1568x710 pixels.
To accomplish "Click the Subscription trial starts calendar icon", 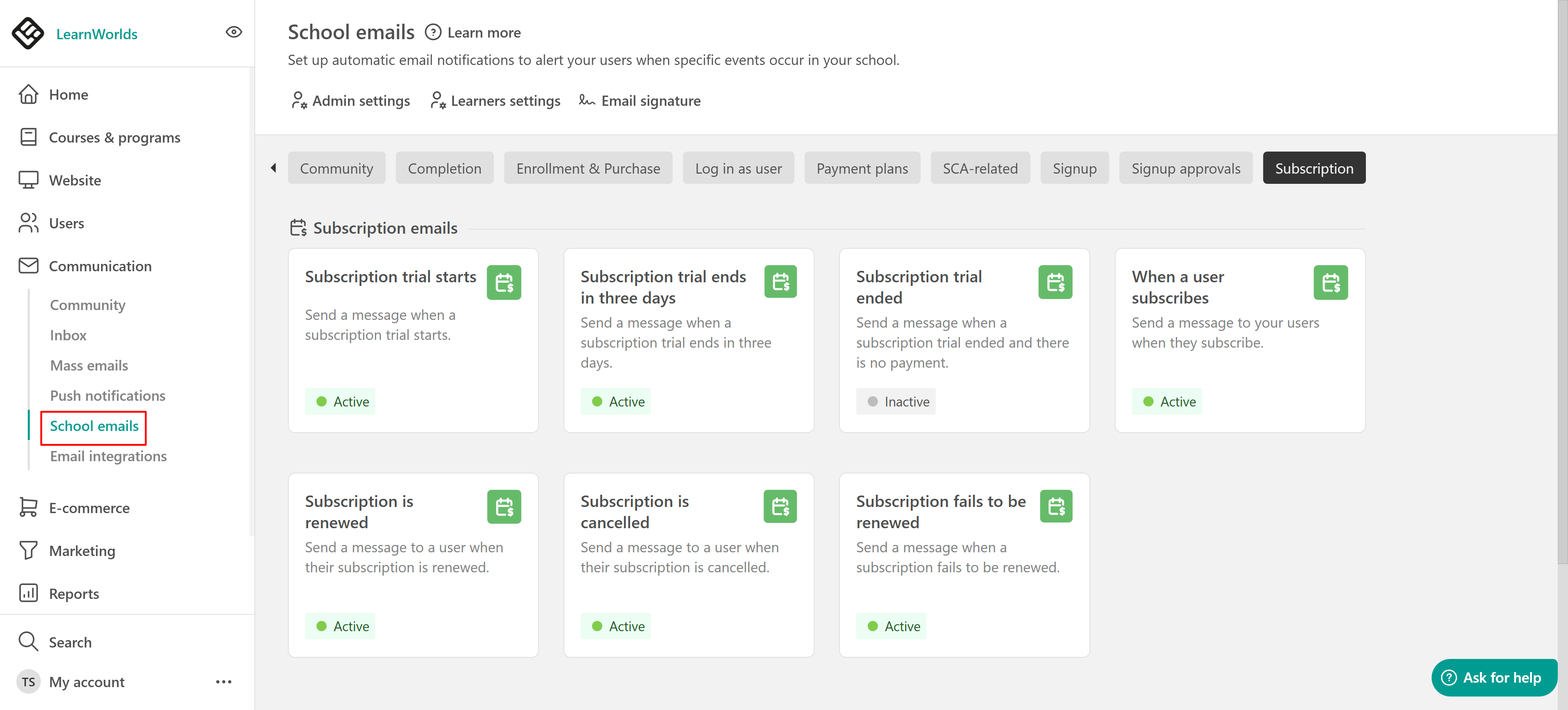I will click(x=503, y=283).
